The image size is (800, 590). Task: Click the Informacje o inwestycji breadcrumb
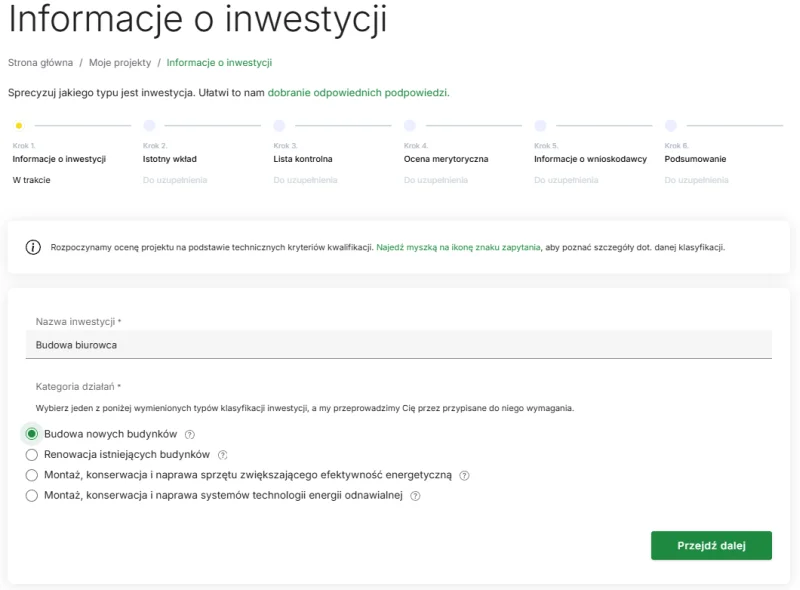[219, 62]
